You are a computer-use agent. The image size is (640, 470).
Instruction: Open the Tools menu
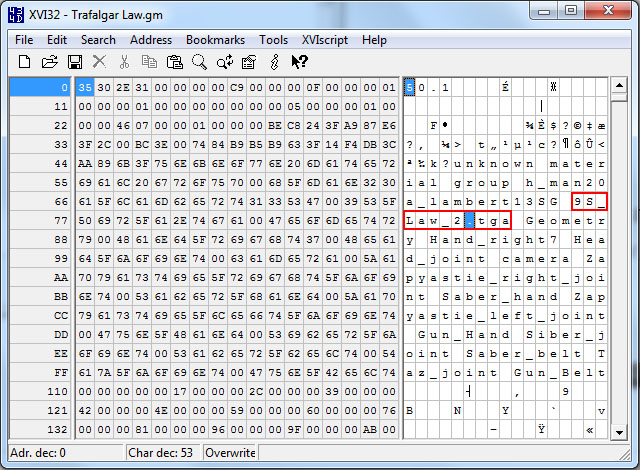(x=273, y=40)
